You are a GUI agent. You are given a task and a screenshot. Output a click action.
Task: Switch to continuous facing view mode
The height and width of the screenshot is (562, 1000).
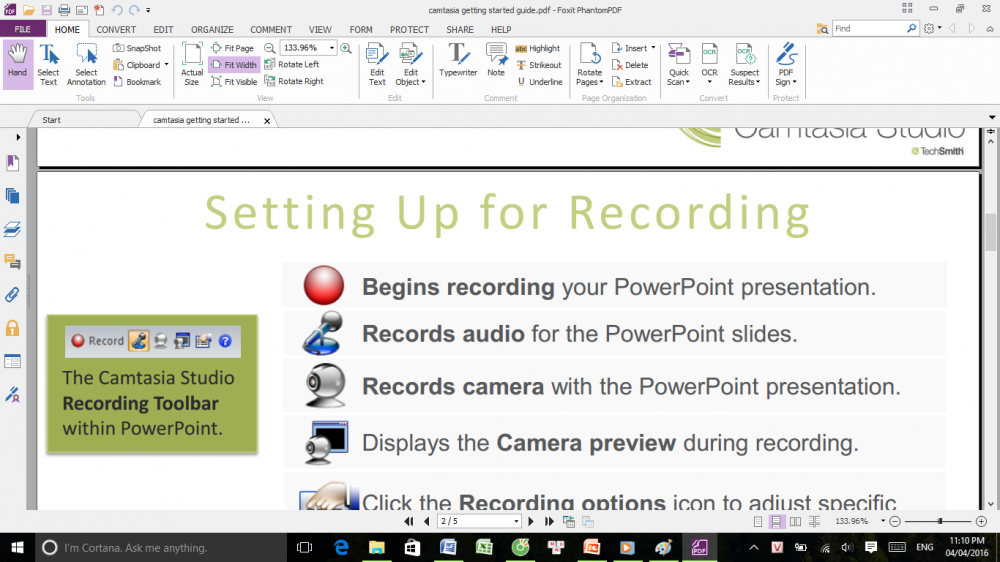pos(814,521)
